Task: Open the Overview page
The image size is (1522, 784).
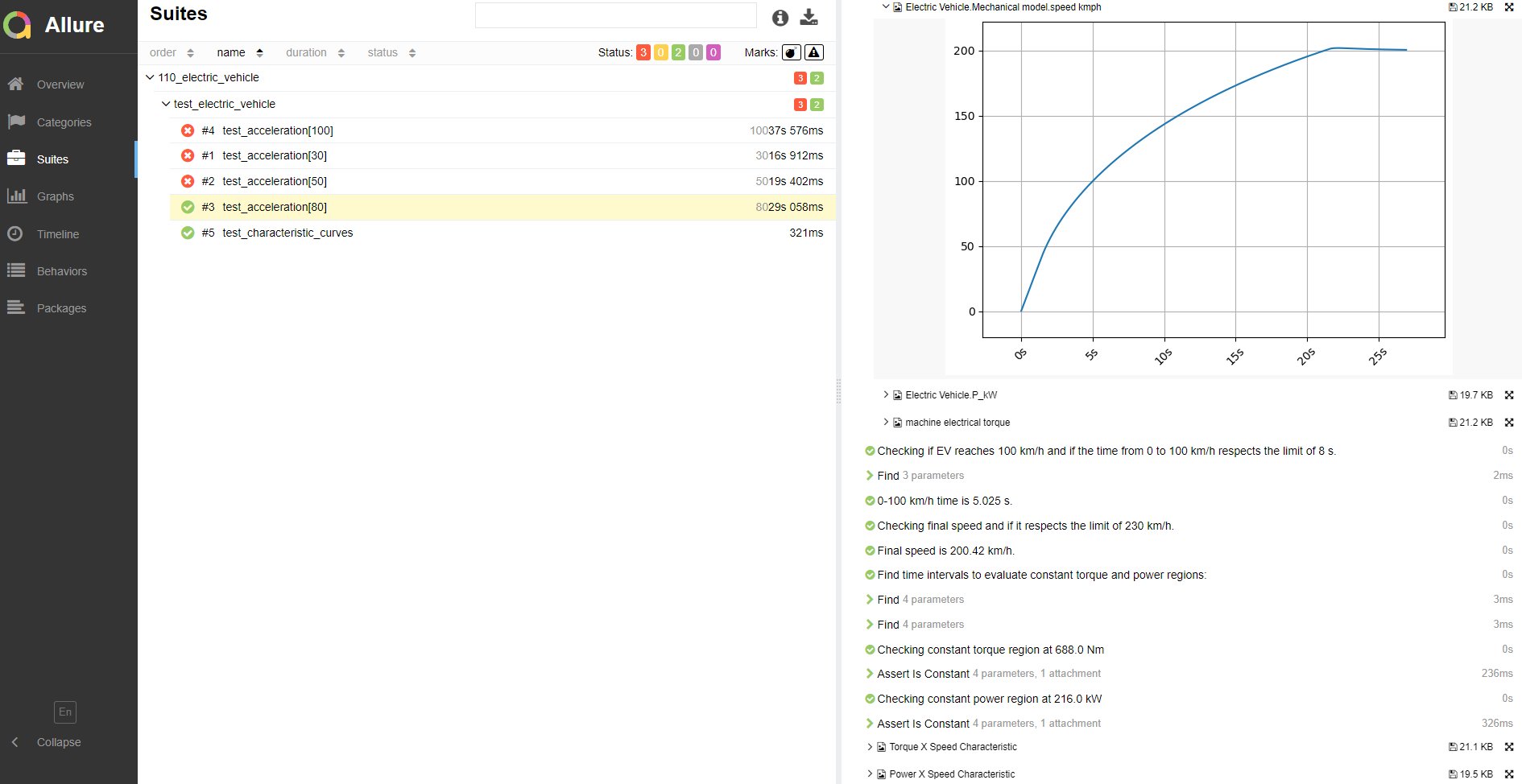Action: 60,85
